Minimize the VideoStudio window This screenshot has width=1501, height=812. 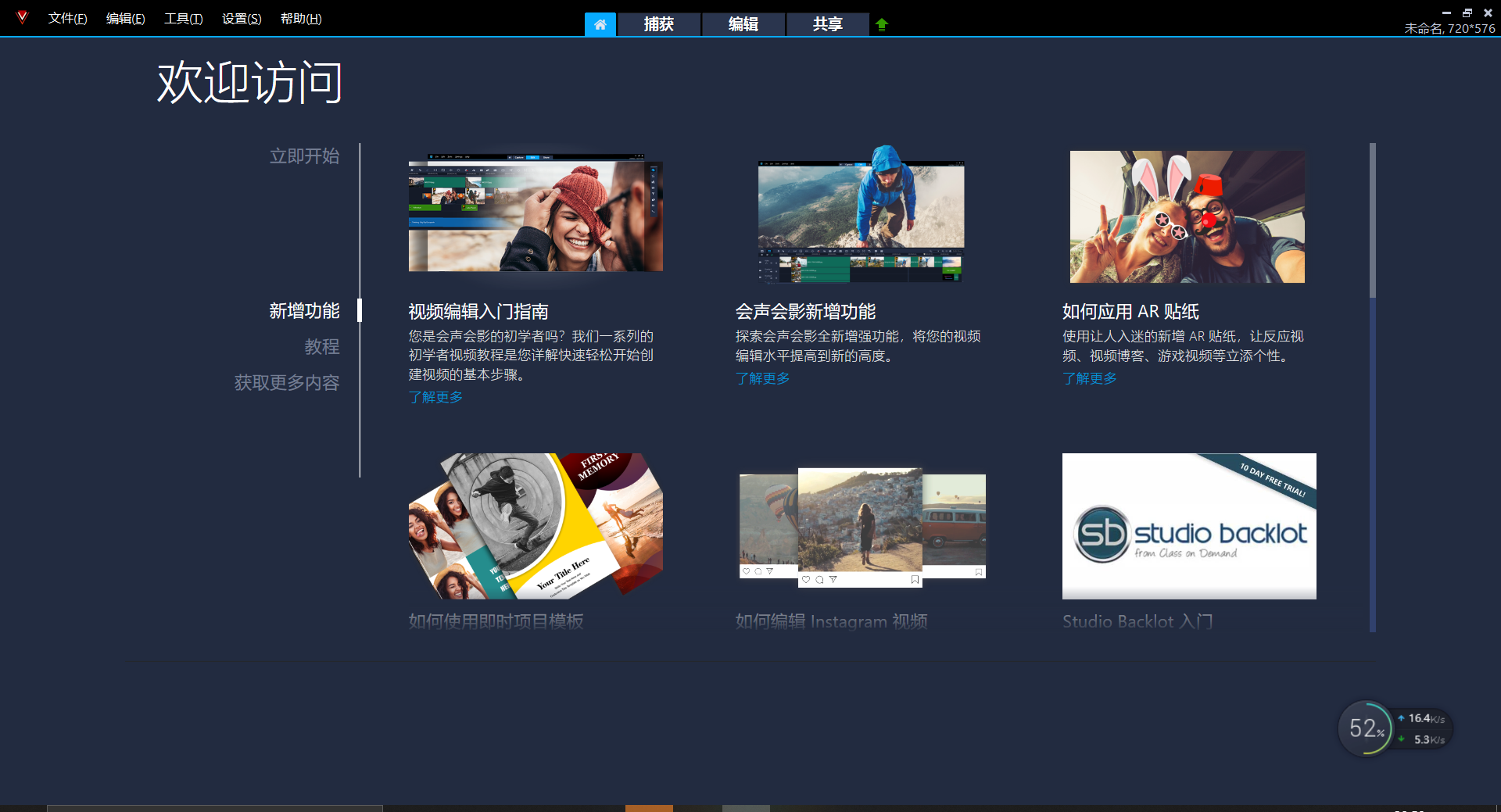1446,13
